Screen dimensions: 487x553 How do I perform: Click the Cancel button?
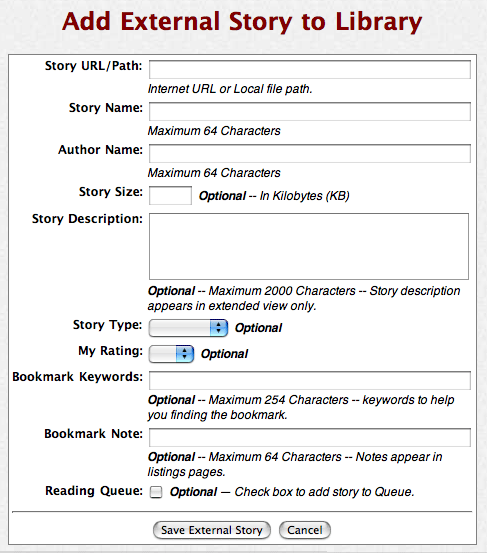coord(305,530)
